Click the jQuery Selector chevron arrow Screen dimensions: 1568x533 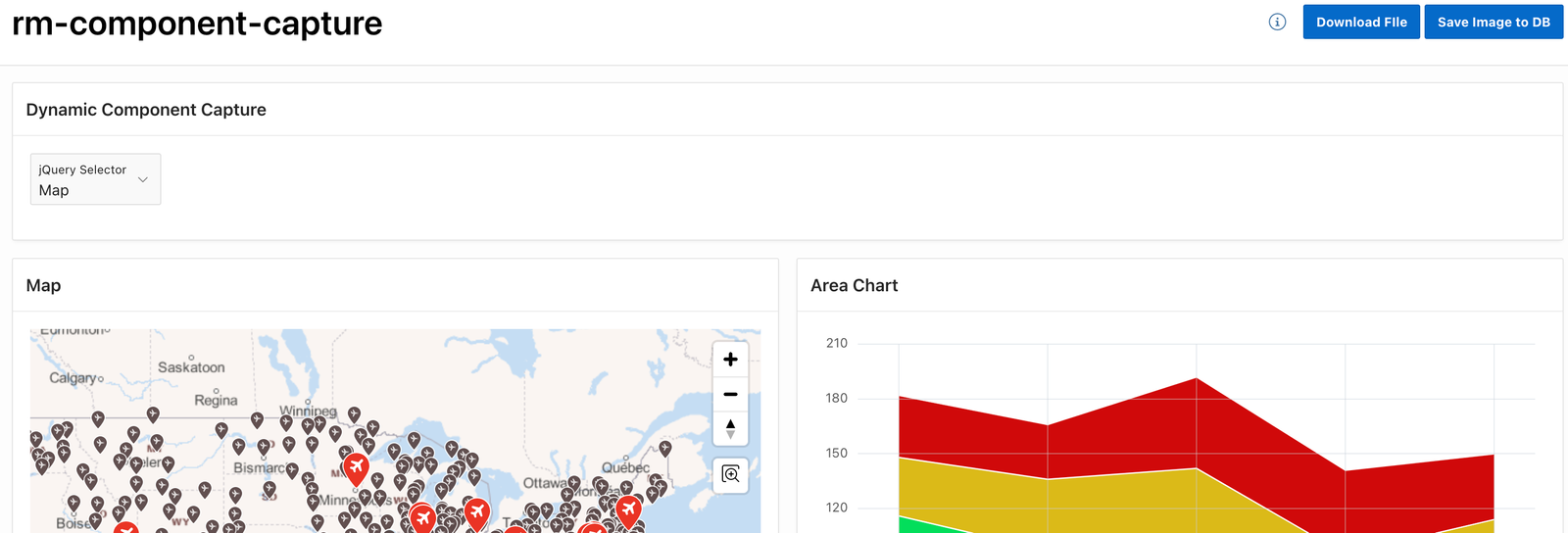pyautogui.click(x=143, y=179)
